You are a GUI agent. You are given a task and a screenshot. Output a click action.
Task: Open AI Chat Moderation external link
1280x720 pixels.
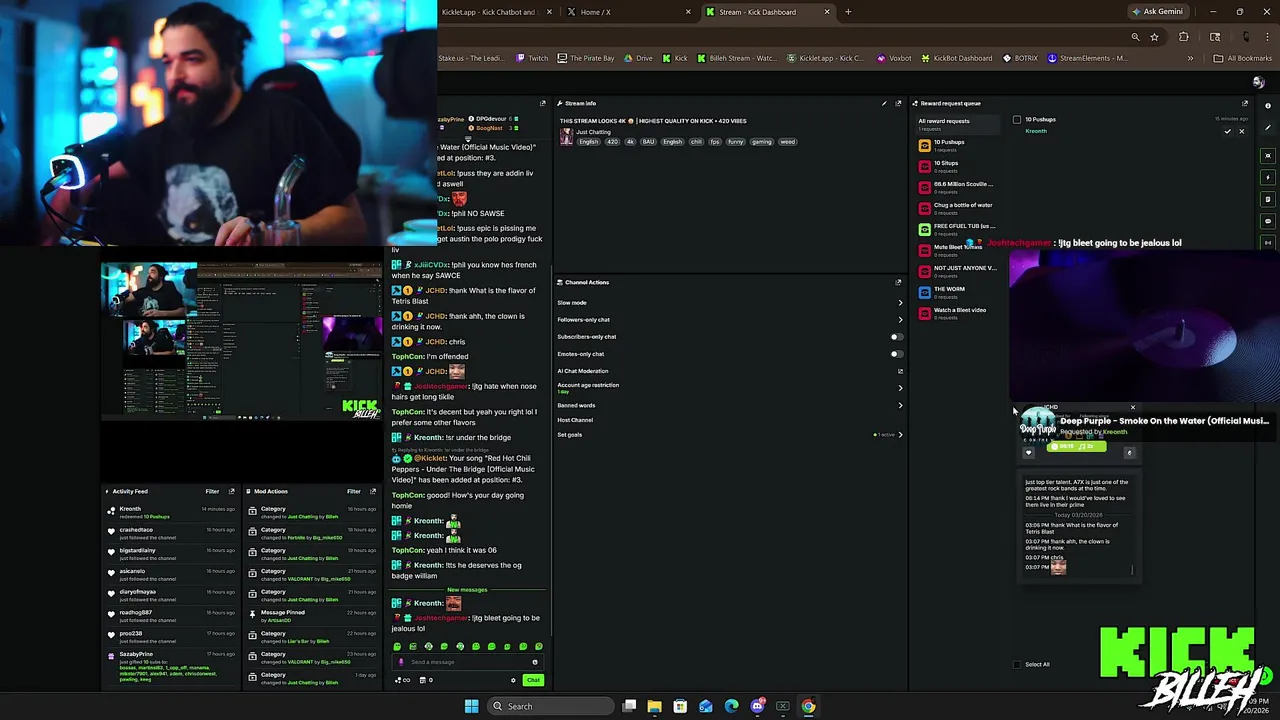[x=900, y=371]
